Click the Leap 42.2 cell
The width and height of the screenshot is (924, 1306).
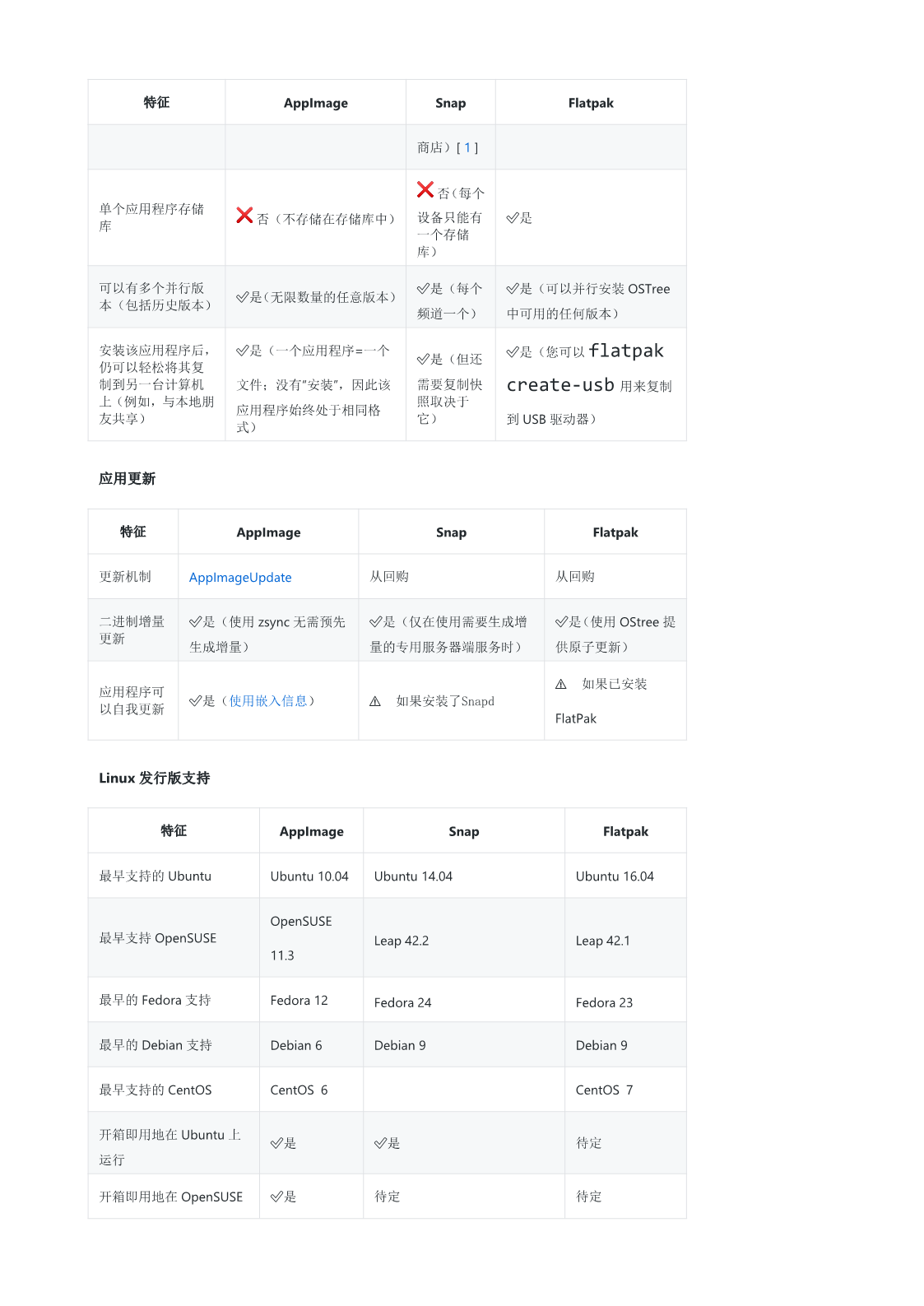point(402,941)
